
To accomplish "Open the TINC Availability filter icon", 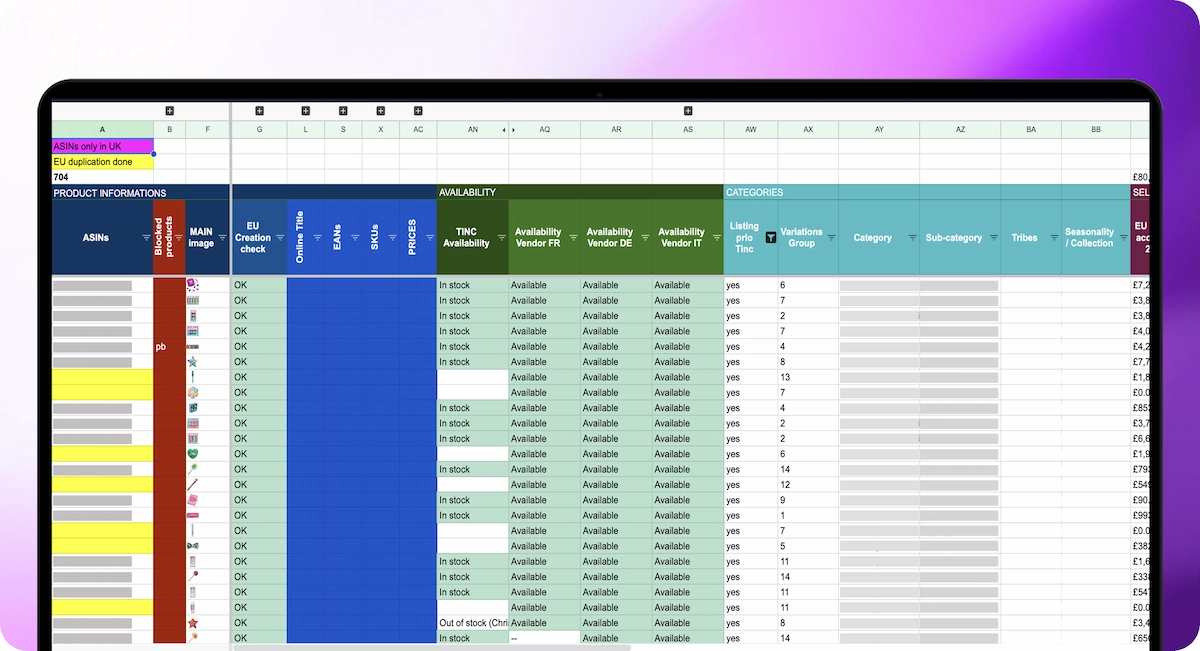I will coord(501,238).
